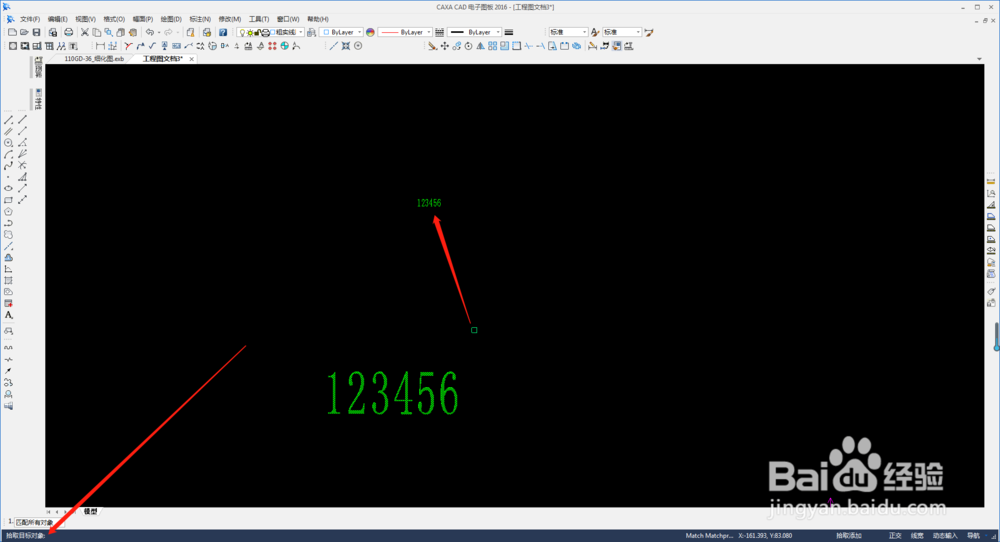Click the mirror icon
Image resolution: width=1000 pixels, height=542 pixels.
(480, 46)
